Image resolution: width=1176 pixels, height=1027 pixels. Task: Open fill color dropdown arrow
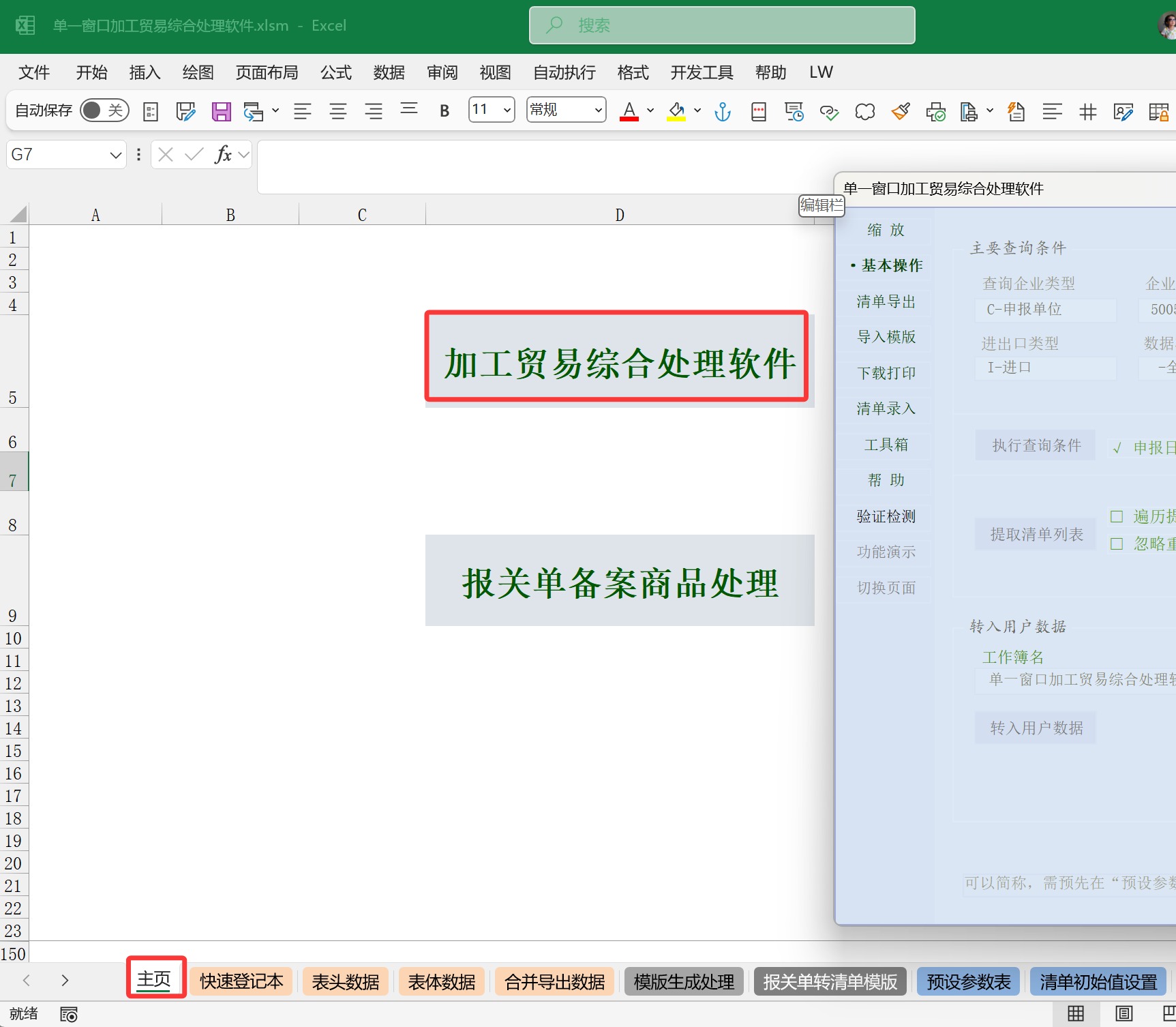click(697, 110)
